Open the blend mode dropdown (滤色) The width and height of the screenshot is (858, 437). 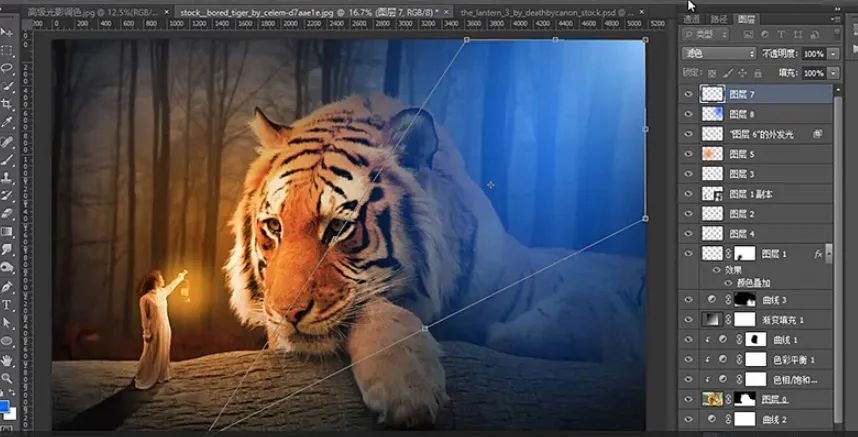point(718,54)
